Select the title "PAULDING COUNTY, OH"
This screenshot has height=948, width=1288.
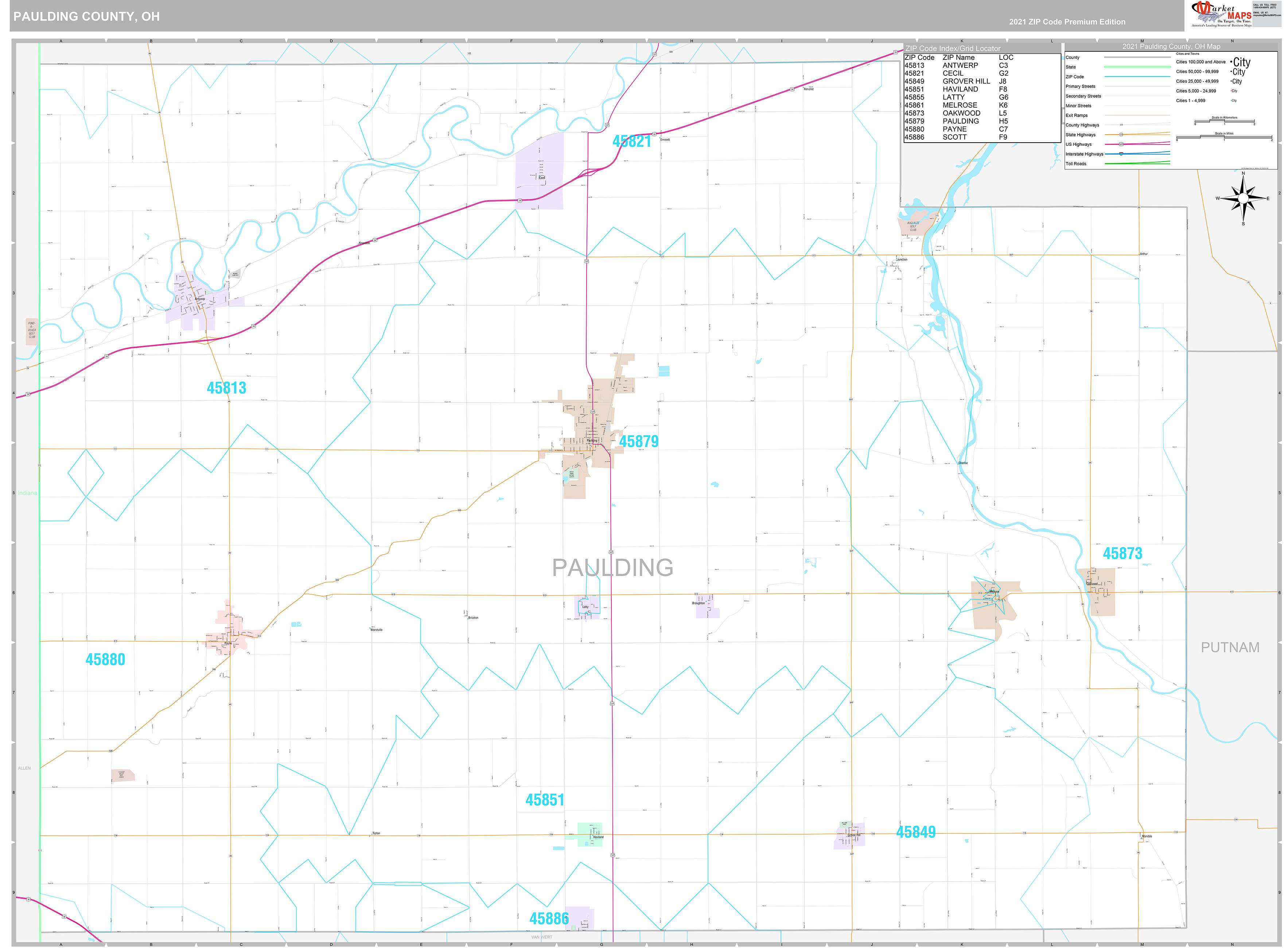coord(87,16)
